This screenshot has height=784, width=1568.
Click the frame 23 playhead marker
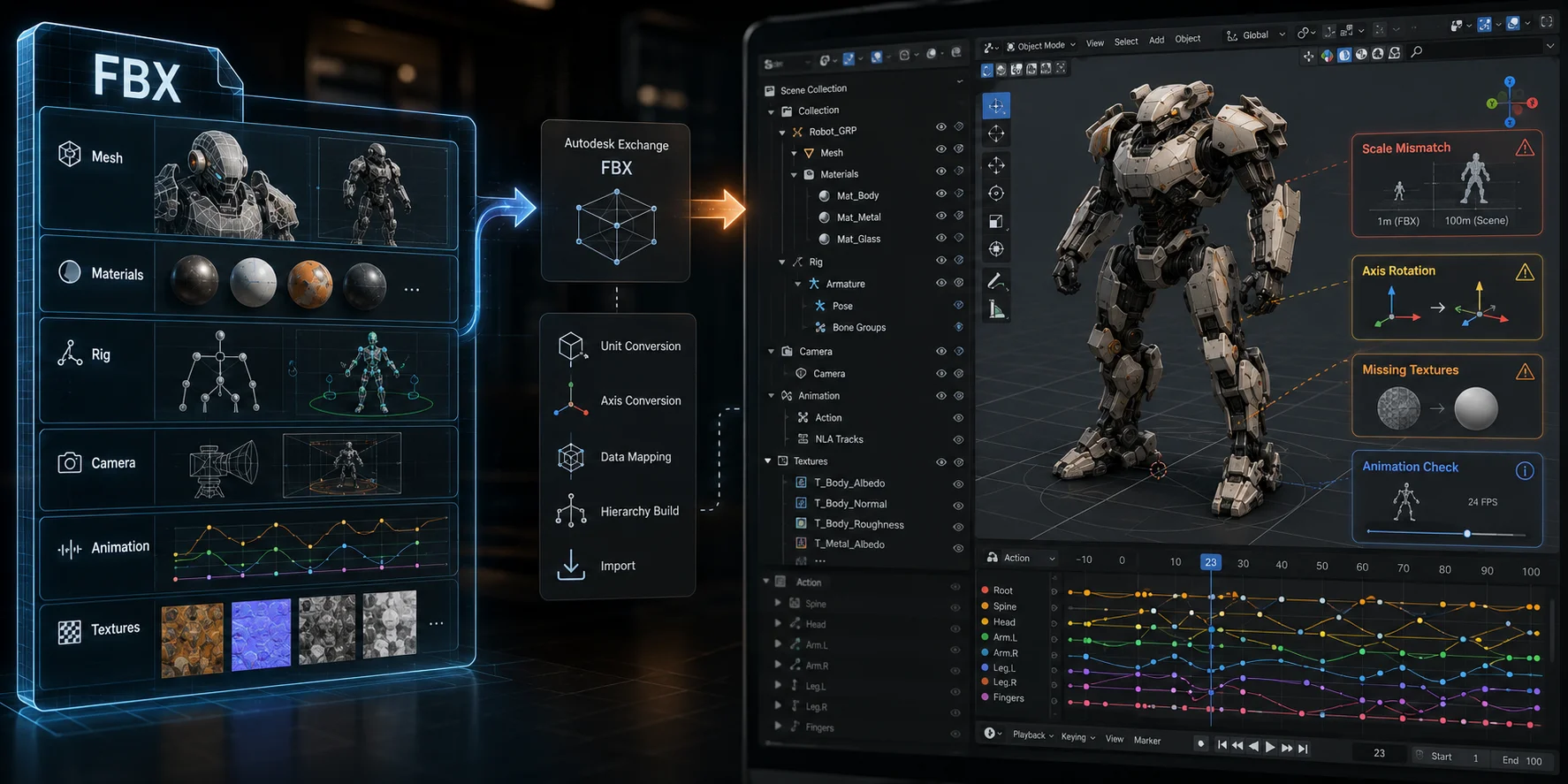point(1210,562)
